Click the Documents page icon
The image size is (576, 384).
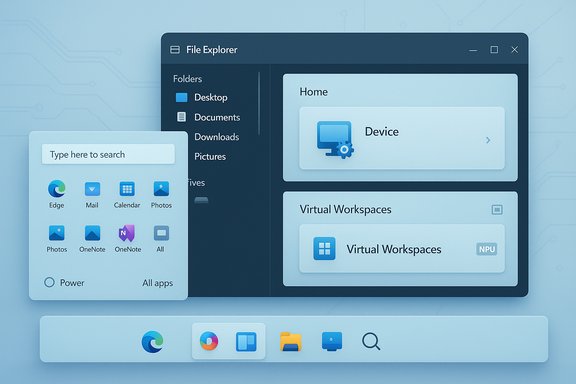[x=181, y=117]
